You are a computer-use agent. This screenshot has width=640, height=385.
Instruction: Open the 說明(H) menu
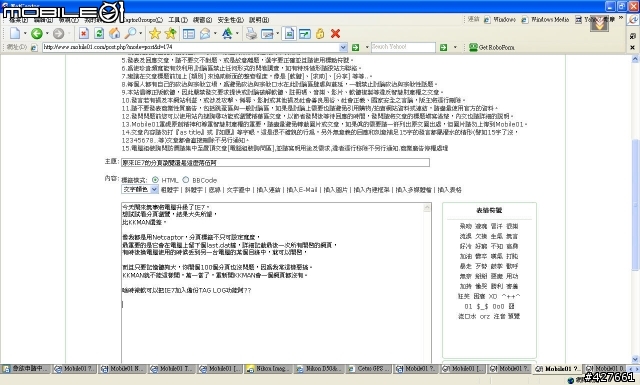(259, 20)
